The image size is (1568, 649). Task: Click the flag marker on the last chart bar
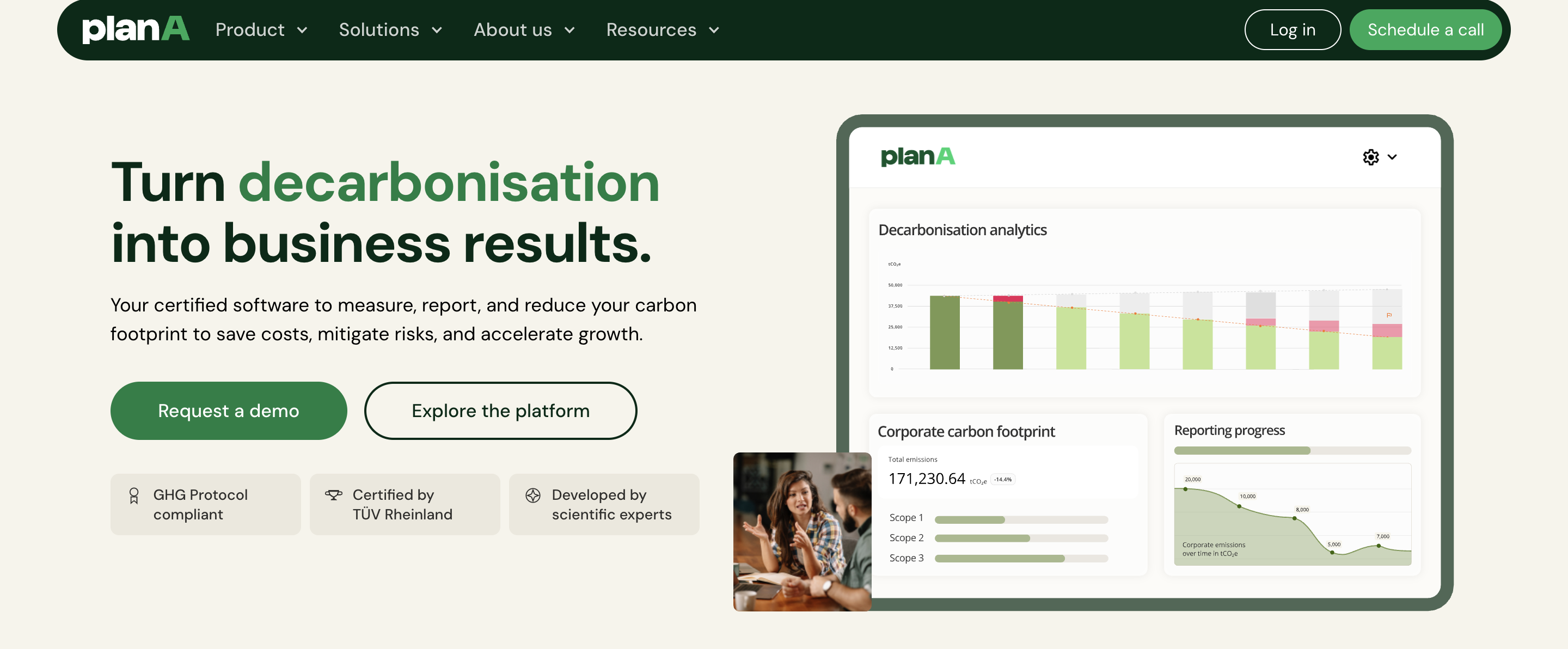click(x=1389, y=315)
